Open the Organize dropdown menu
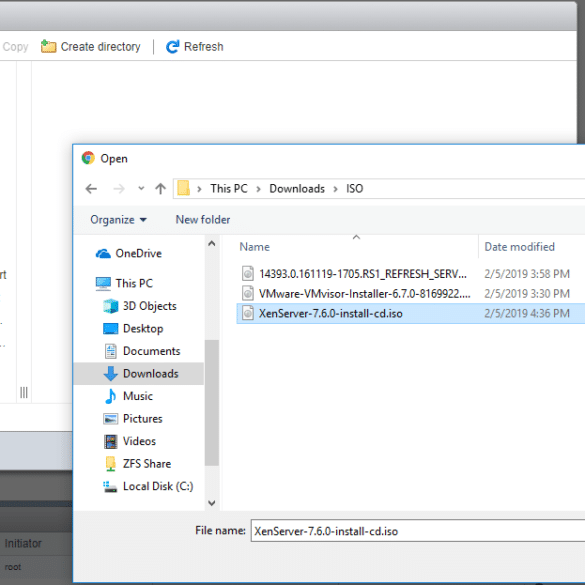This screenshot has height=585, width=585. coord(118,220)
